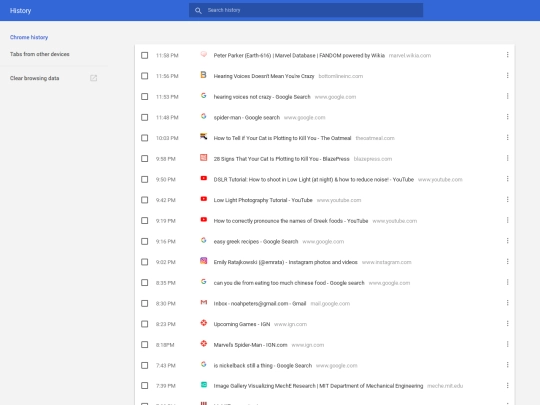The image size is (540, 405).
Task: Check the Inbox Gmail entry
Action: coord(145,303)
